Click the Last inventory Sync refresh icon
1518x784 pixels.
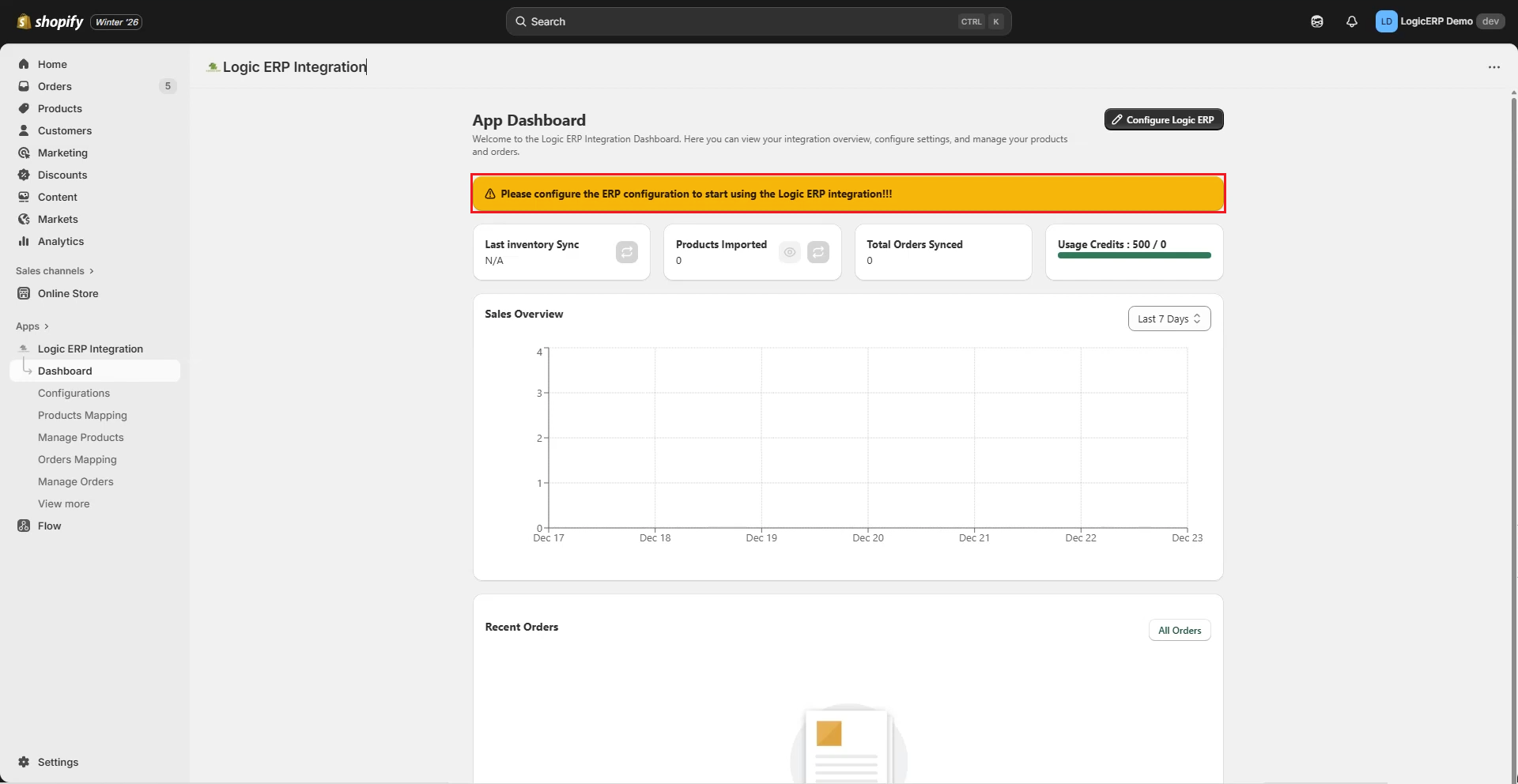(x=626, y=252)
